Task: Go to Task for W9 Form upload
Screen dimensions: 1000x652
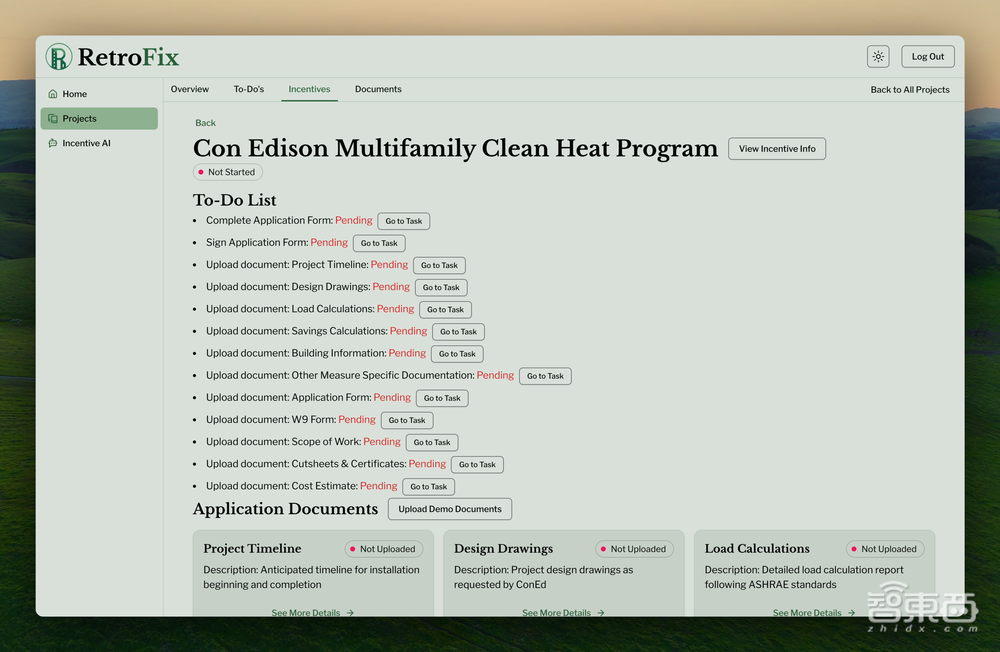Action: pos(407,420)
